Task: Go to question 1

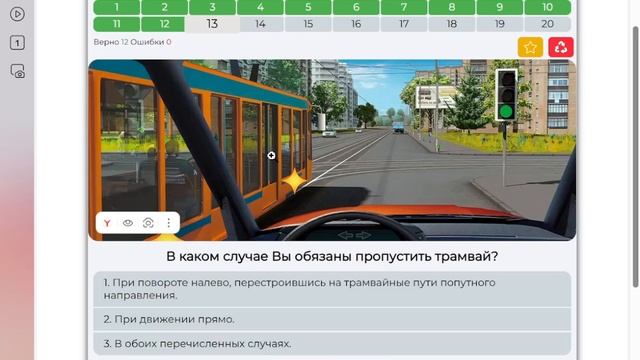Action: click(117, 7)
